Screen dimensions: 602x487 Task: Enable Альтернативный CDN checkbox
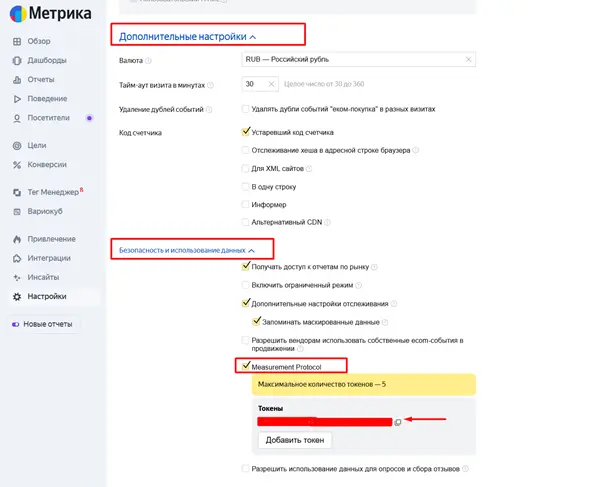tap(246, 222)
